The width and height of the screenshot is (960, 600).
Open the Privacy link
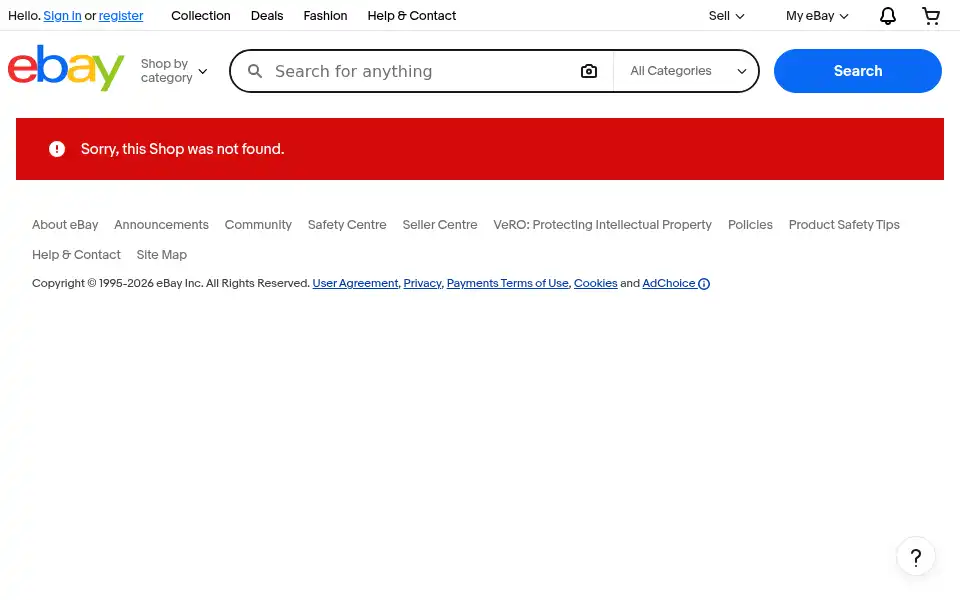(x=422, y=283)
